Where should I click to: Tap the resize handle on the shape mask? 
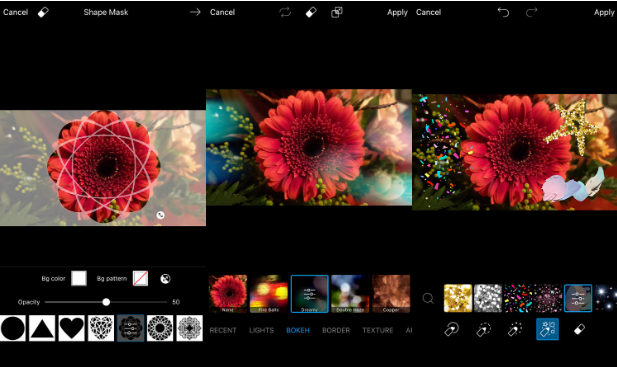pos(161,215)
